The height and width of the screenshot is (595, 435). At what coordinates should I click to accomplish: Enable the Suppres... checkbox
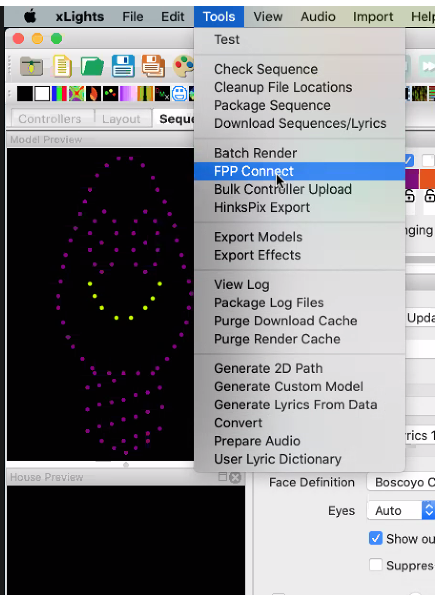375,565
